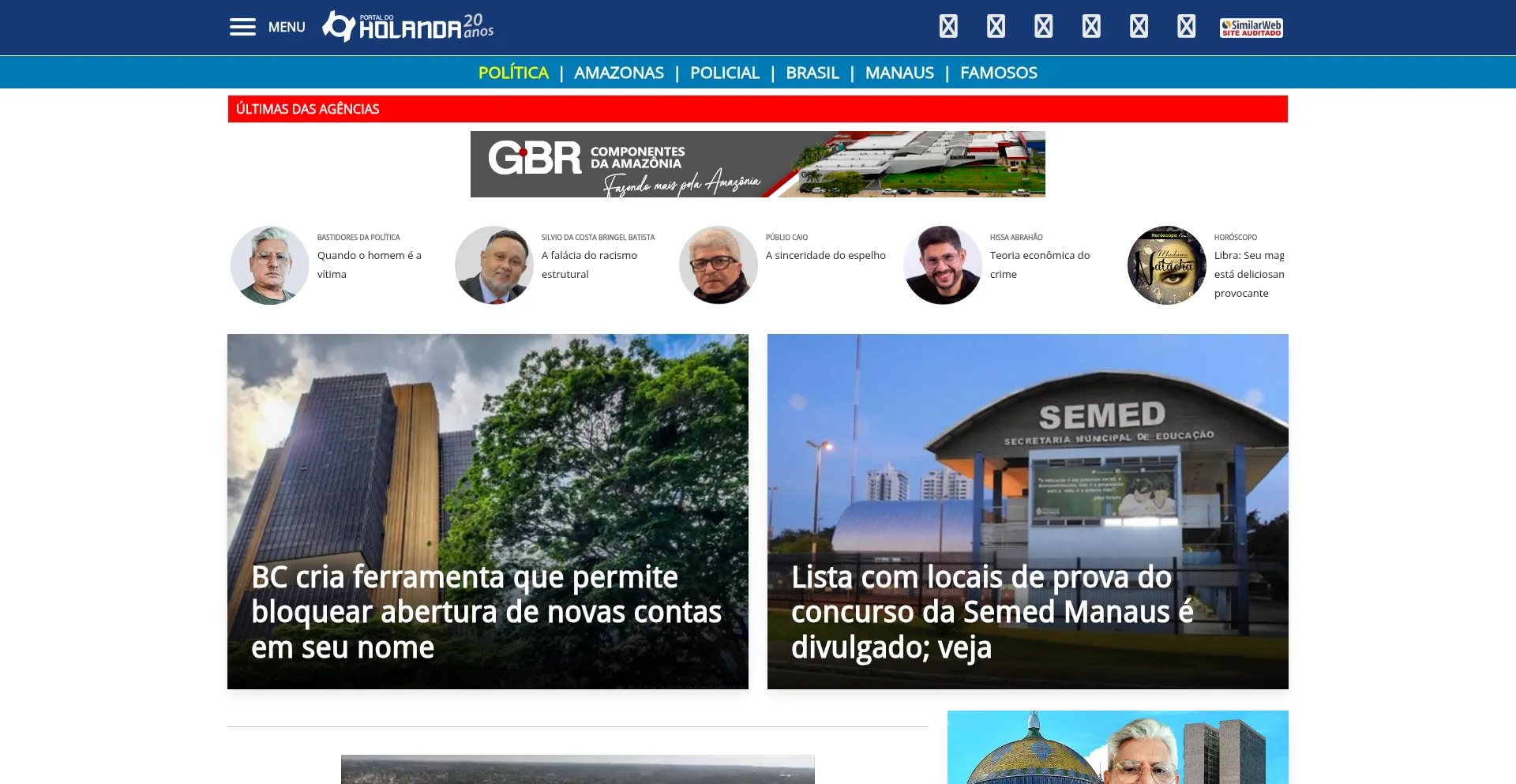
Task: Open the hamburger menu icon
Action: click(242, 28)
